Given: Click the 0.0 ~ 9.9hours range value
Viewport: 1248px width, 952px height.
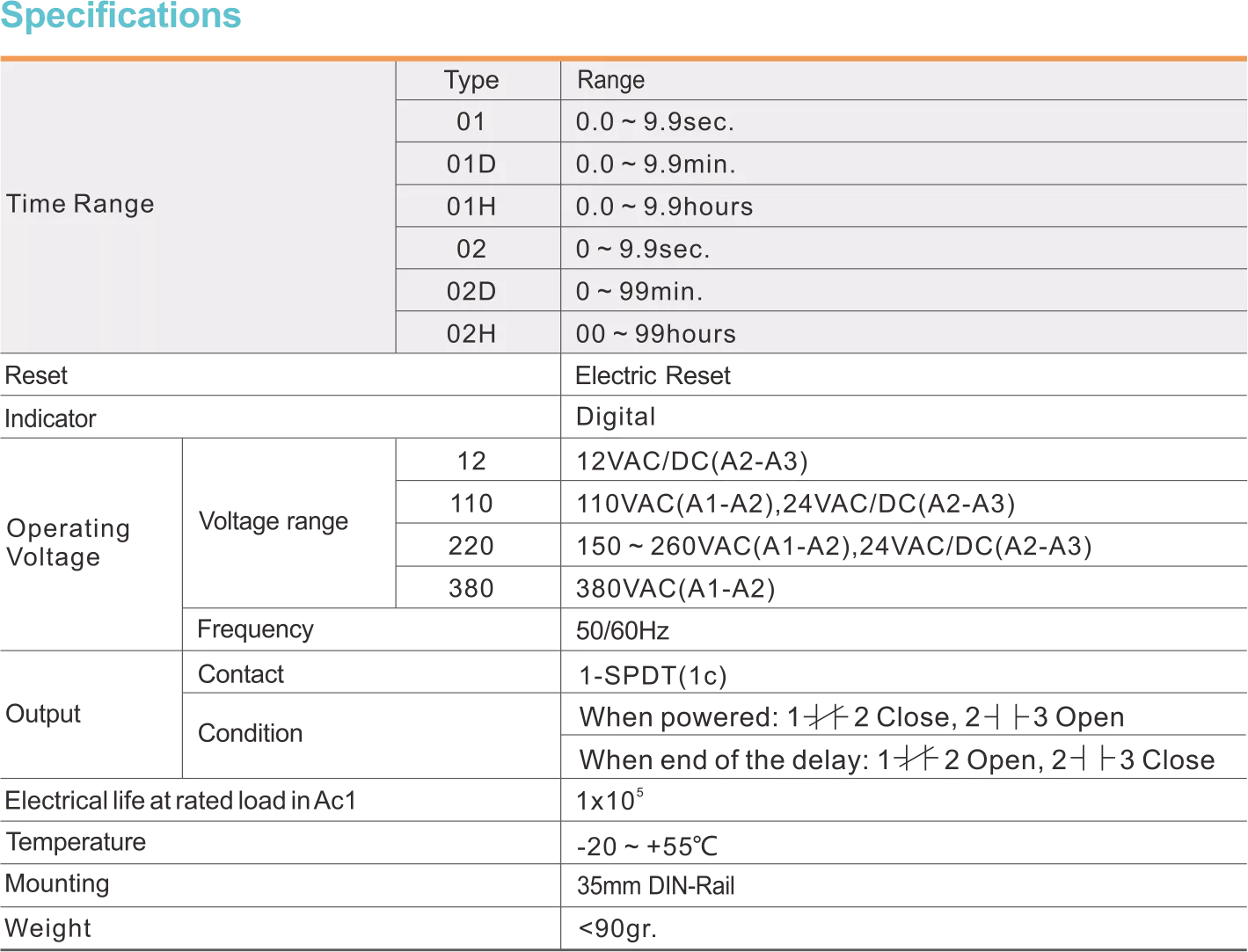Looking at the screenshot, I should click(664, 207).
